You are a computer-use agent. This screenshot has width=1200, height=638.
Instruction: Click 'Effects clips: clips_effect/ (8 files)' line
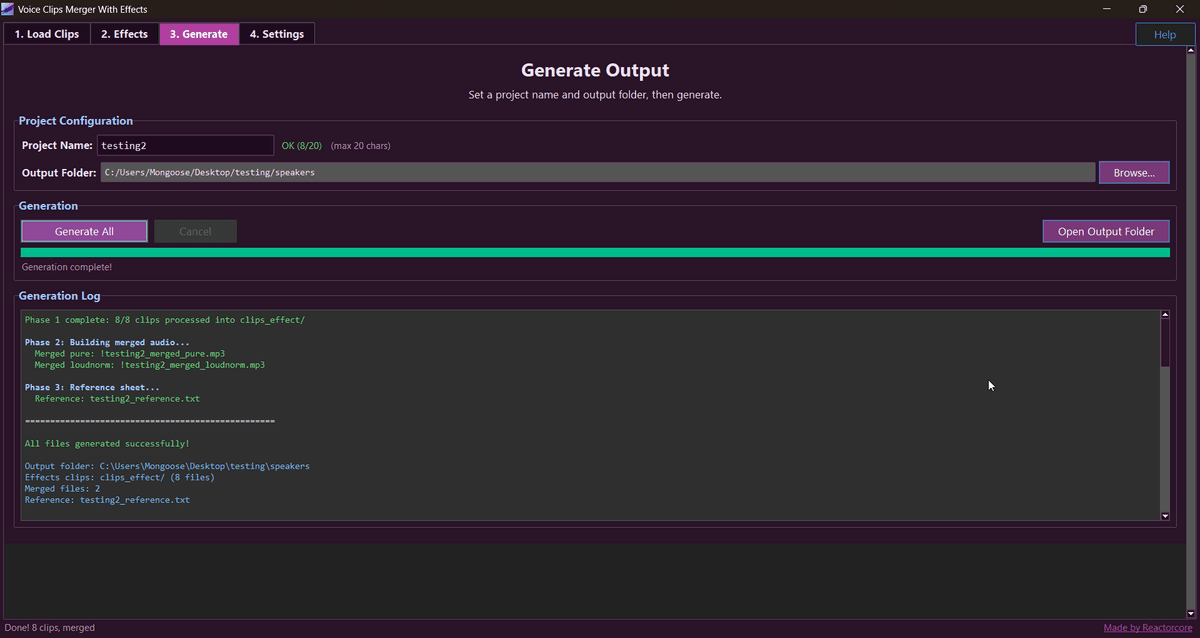point(120,477)
